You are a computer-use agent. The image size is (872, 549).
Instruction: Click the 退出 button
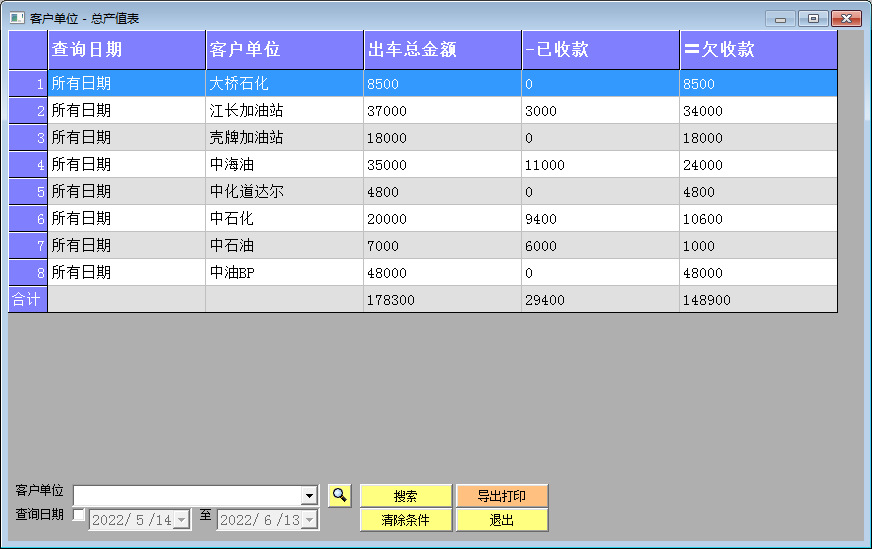coord(502,520)
